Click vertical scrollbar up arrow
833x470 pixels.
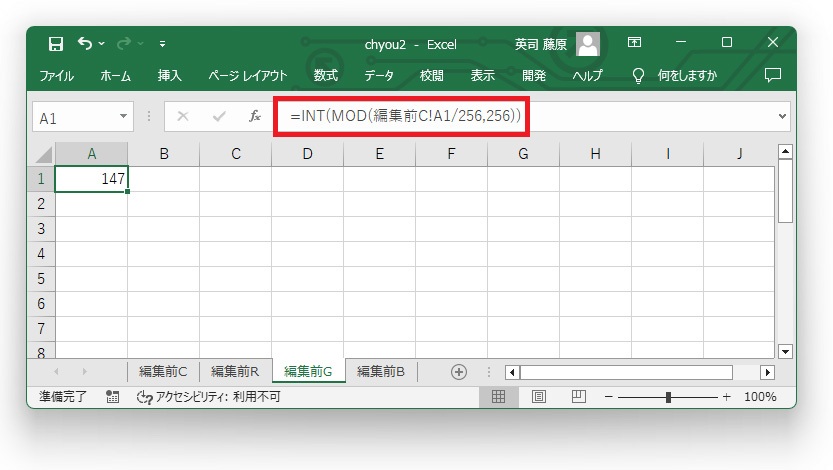785,152
